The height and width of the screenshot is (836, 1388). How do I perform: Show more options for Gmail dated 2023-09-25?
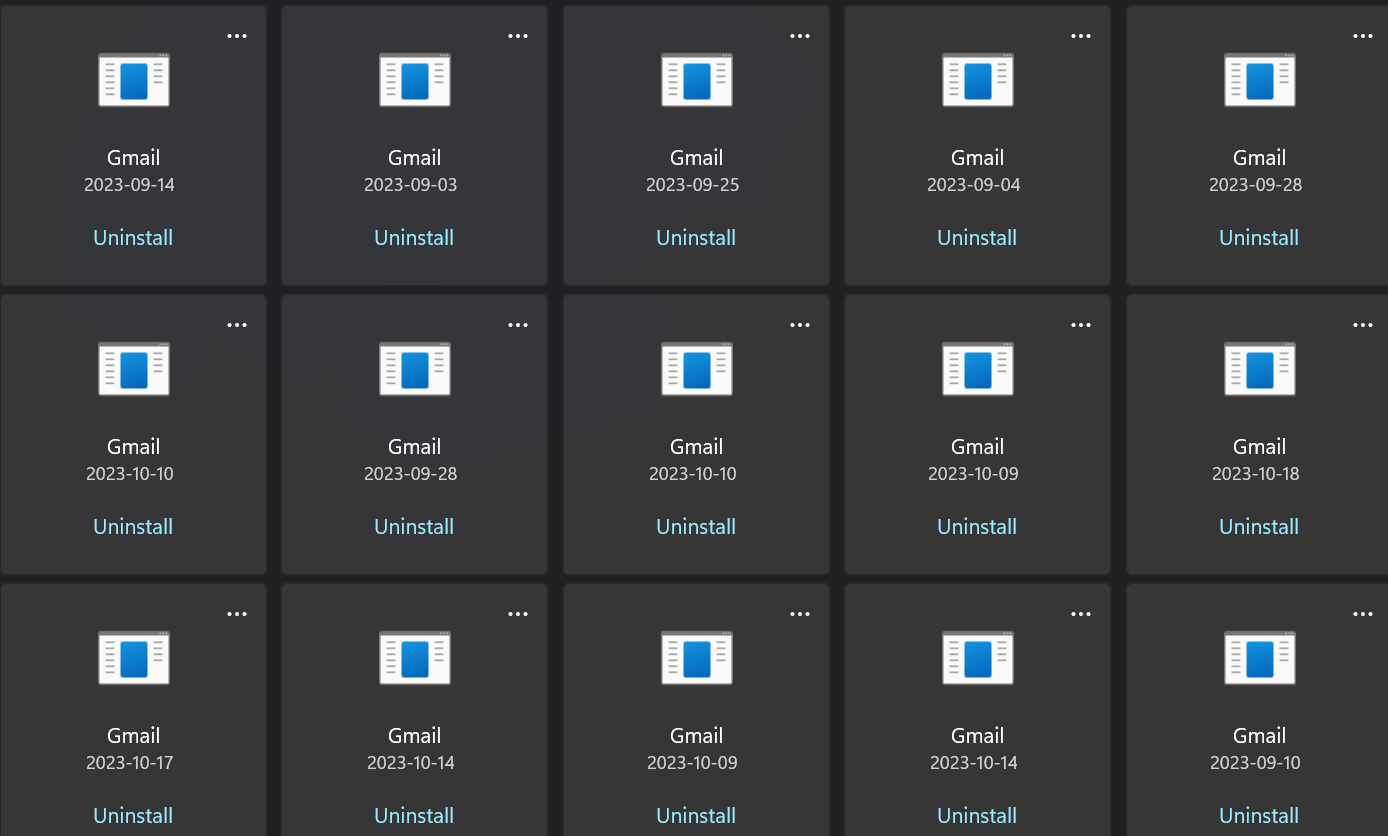coord(800,36)
